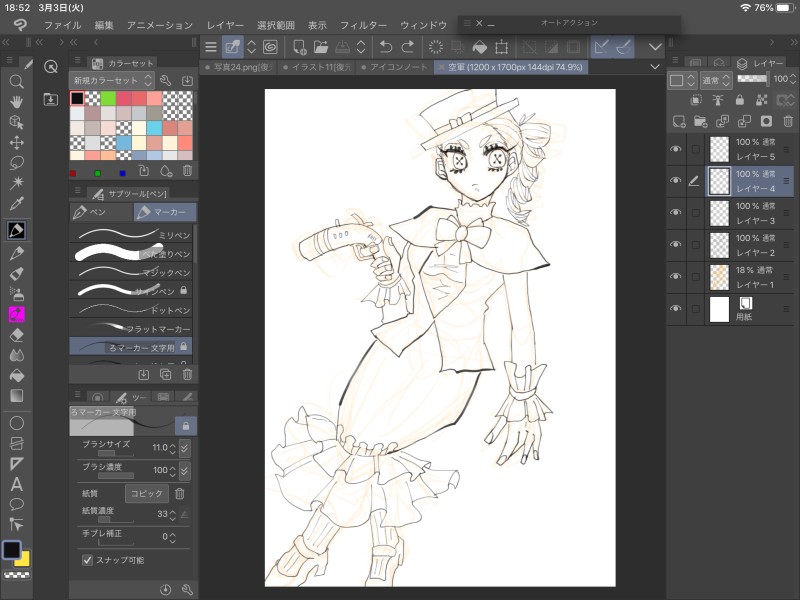Switch to the マーカー sub tool tab
Image resolution: width=800 pixels, height=600 pixels.
(164, 212)
